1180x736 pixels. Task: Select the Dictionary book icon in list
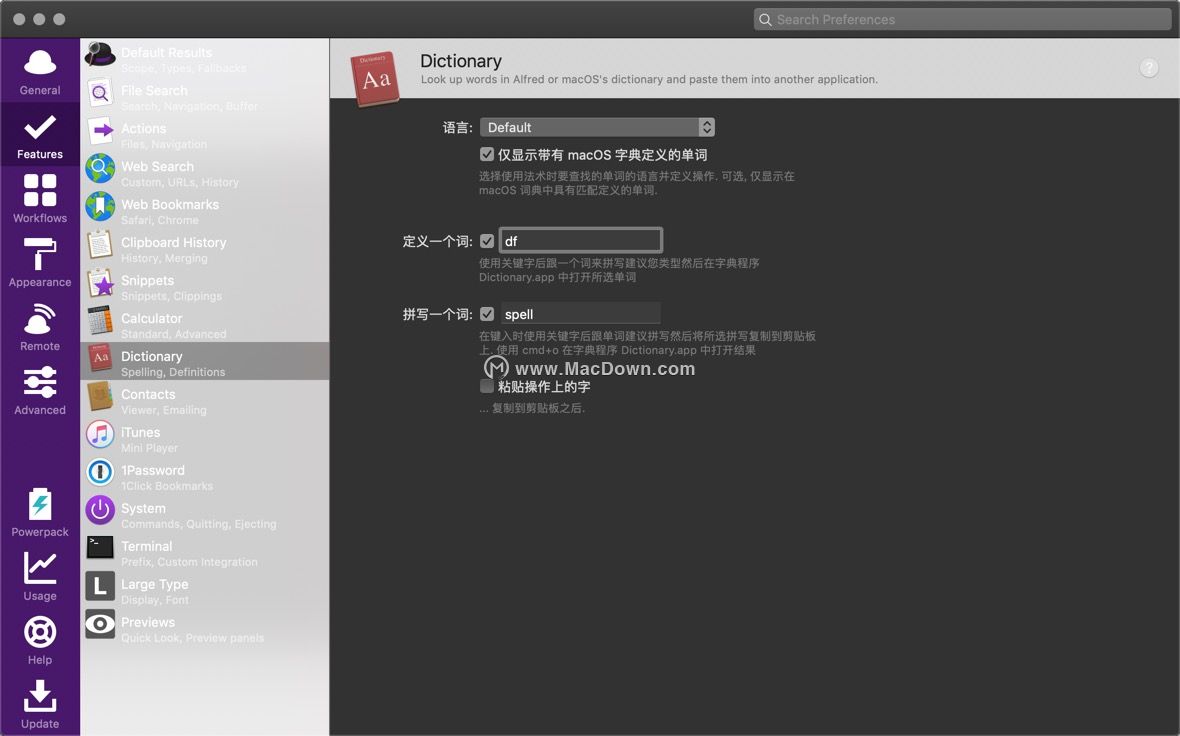coord(99,358)
